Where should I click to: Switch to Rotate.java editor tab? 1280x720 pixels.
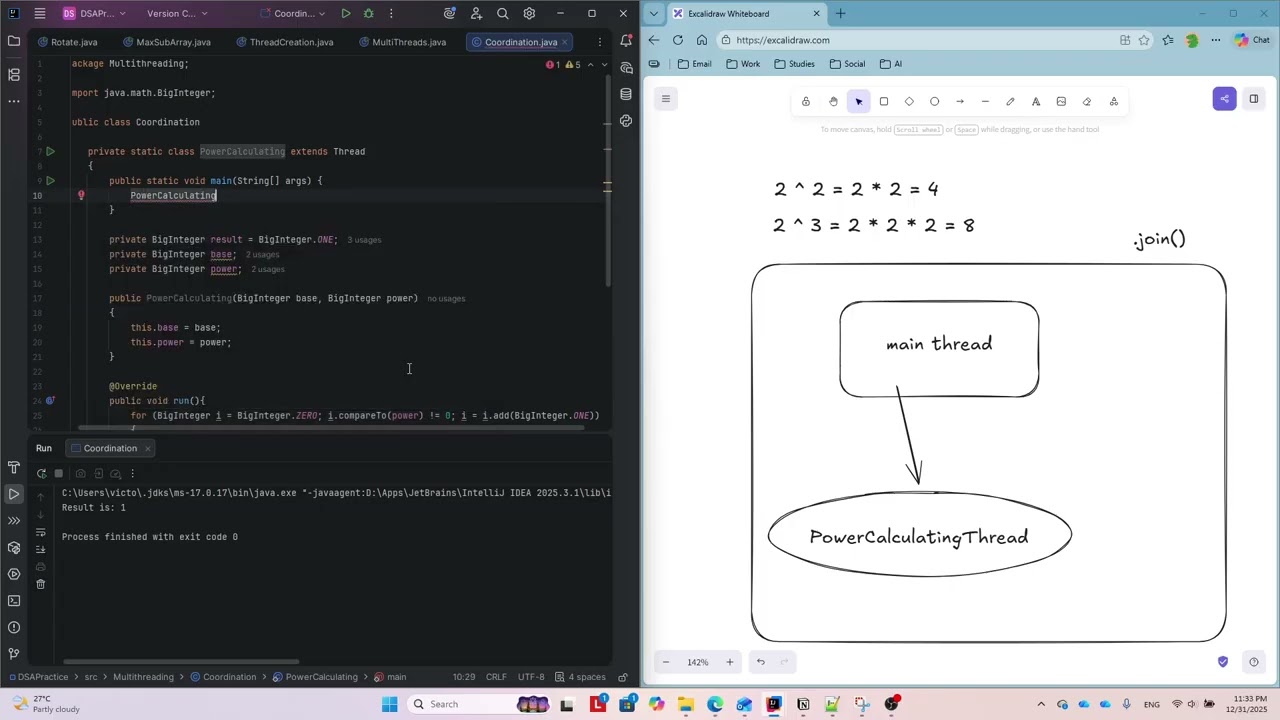click(67, 42)
